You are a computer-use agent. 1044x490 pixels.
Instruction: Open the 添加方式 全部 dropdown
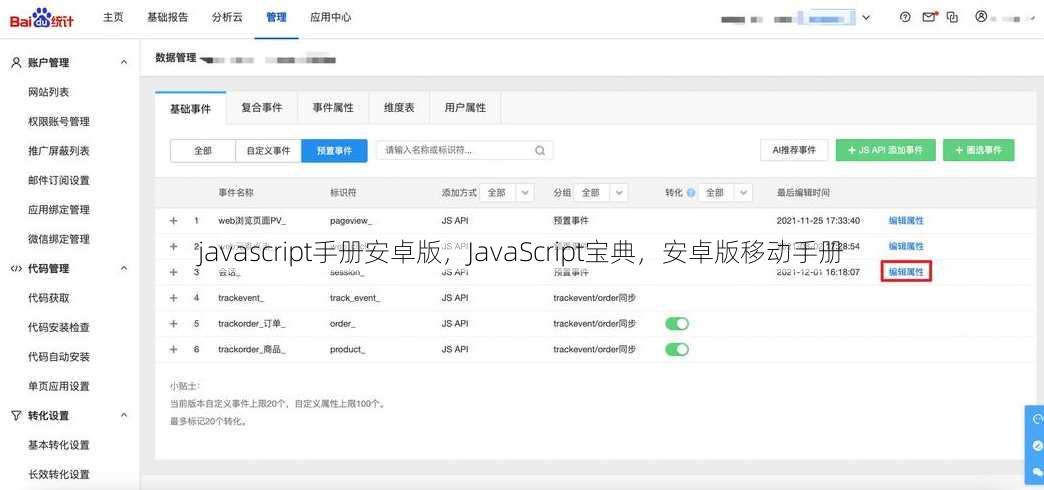[507, 192]
